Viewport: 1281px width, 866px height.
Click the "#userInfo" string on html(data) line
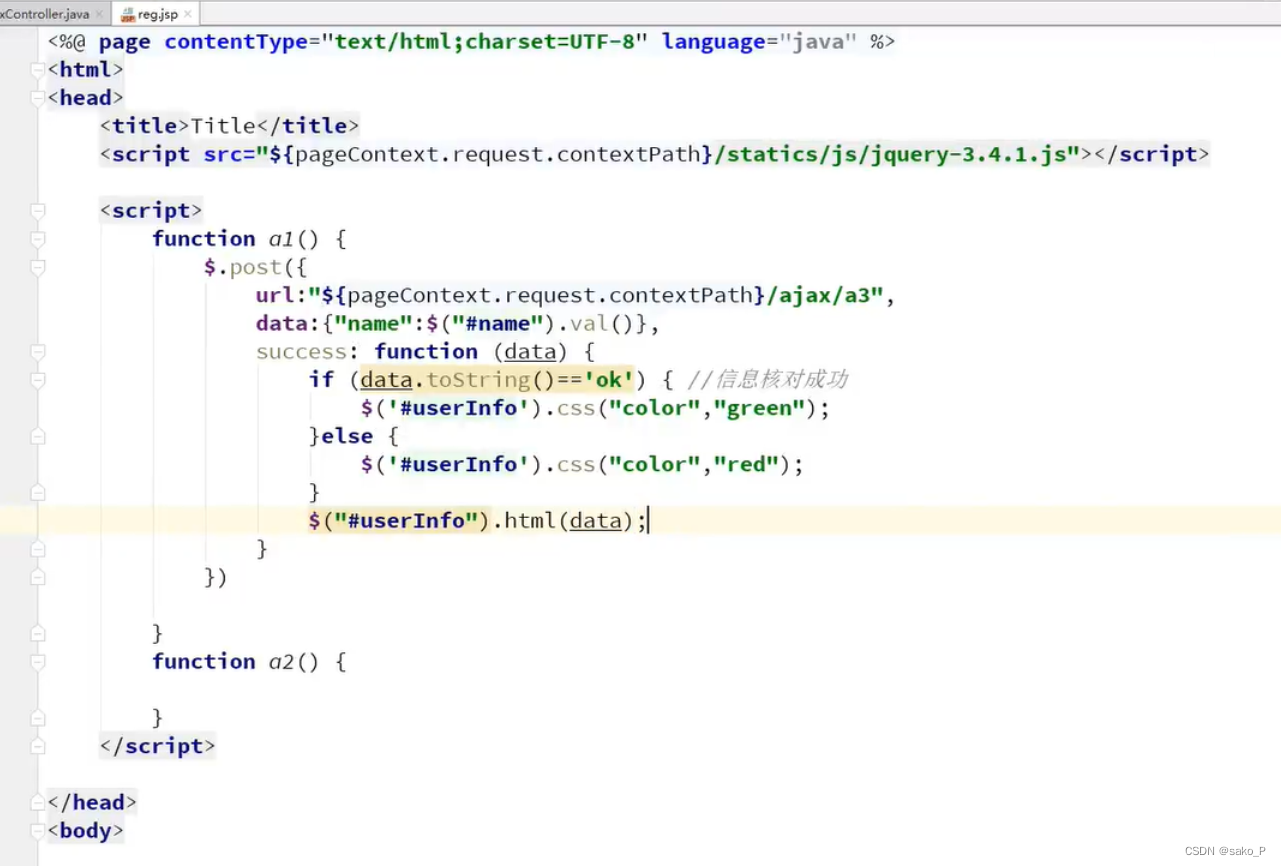pyautogui.click(x=407, y=521)
